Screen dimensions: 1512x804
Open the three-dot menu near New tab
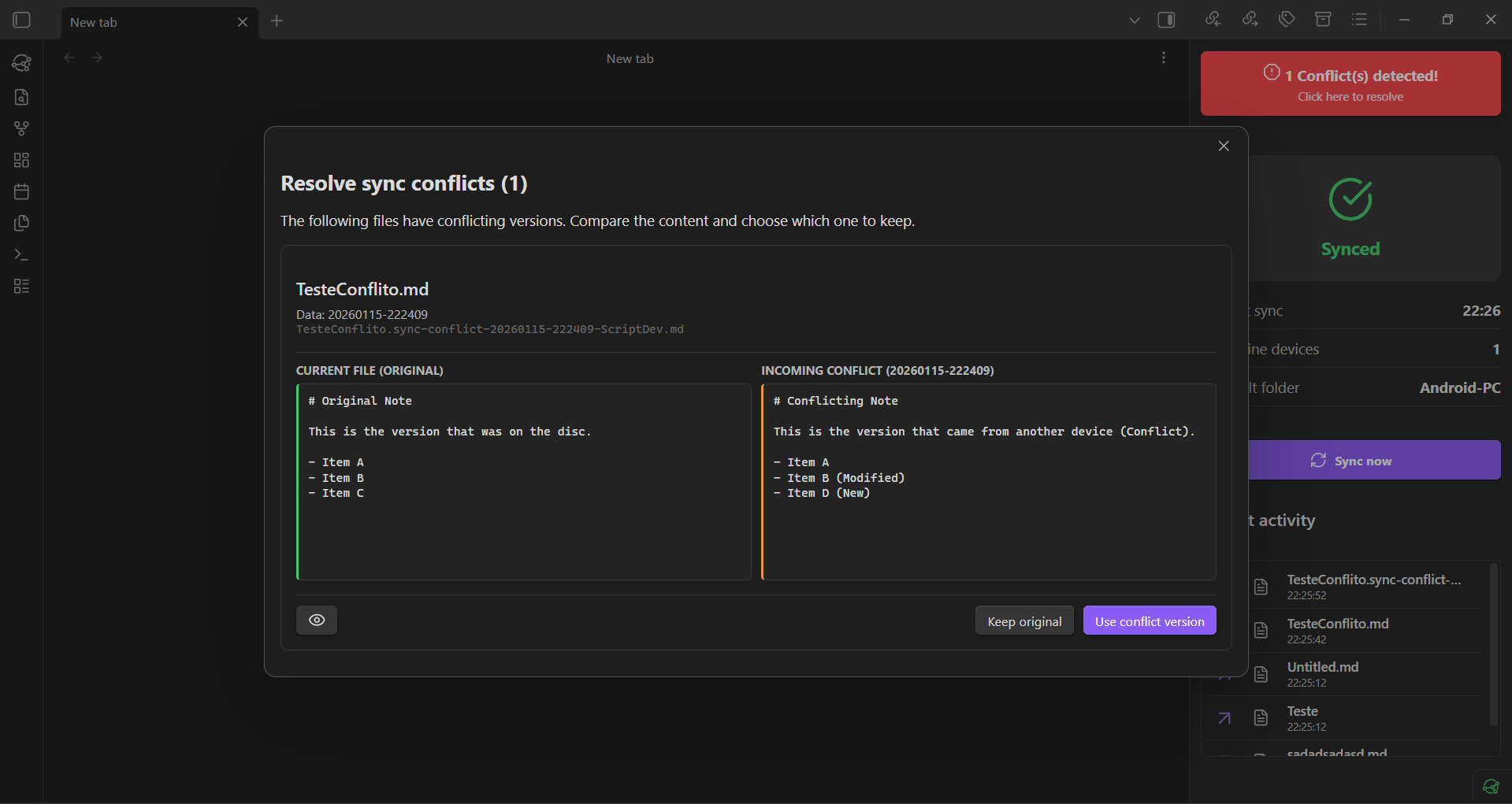(1164, 57)
